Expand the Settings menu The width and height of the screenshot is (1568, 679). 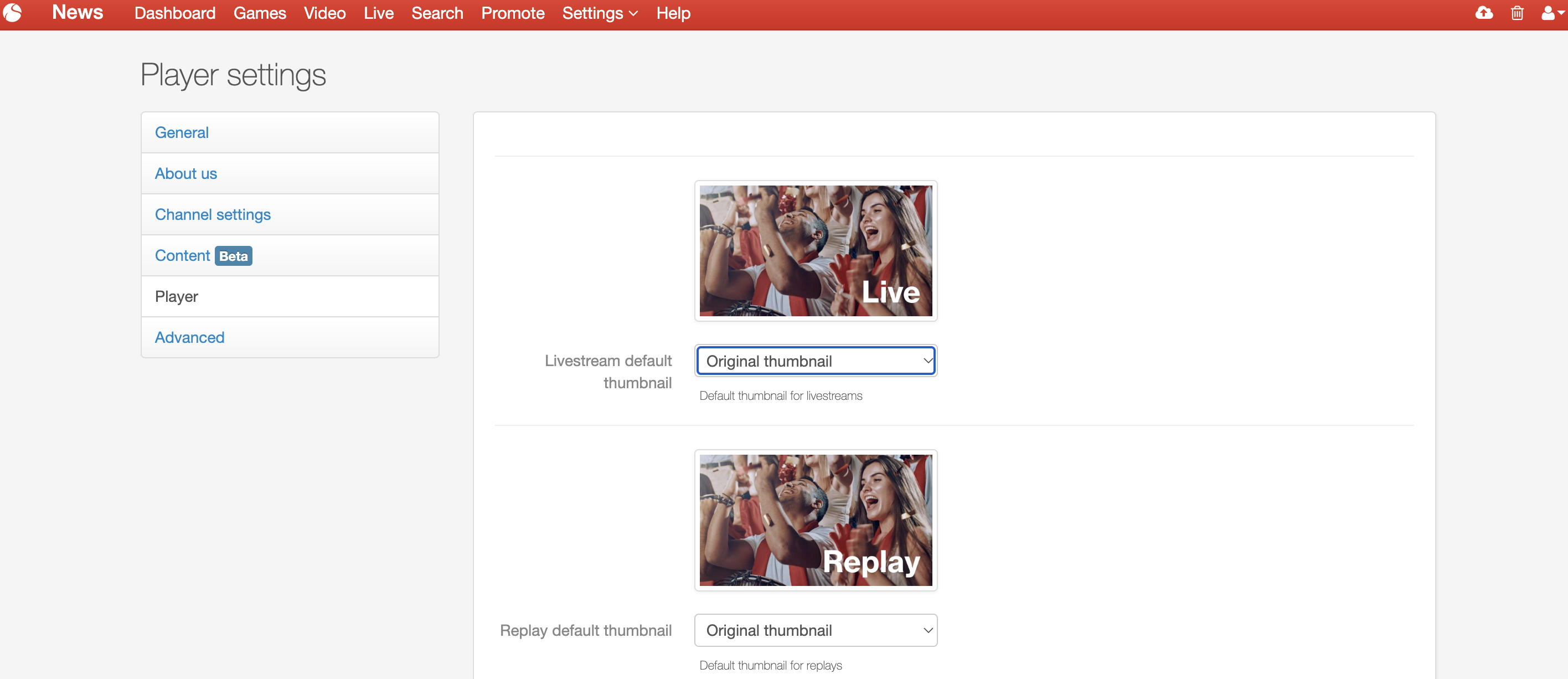click(600, 13)
